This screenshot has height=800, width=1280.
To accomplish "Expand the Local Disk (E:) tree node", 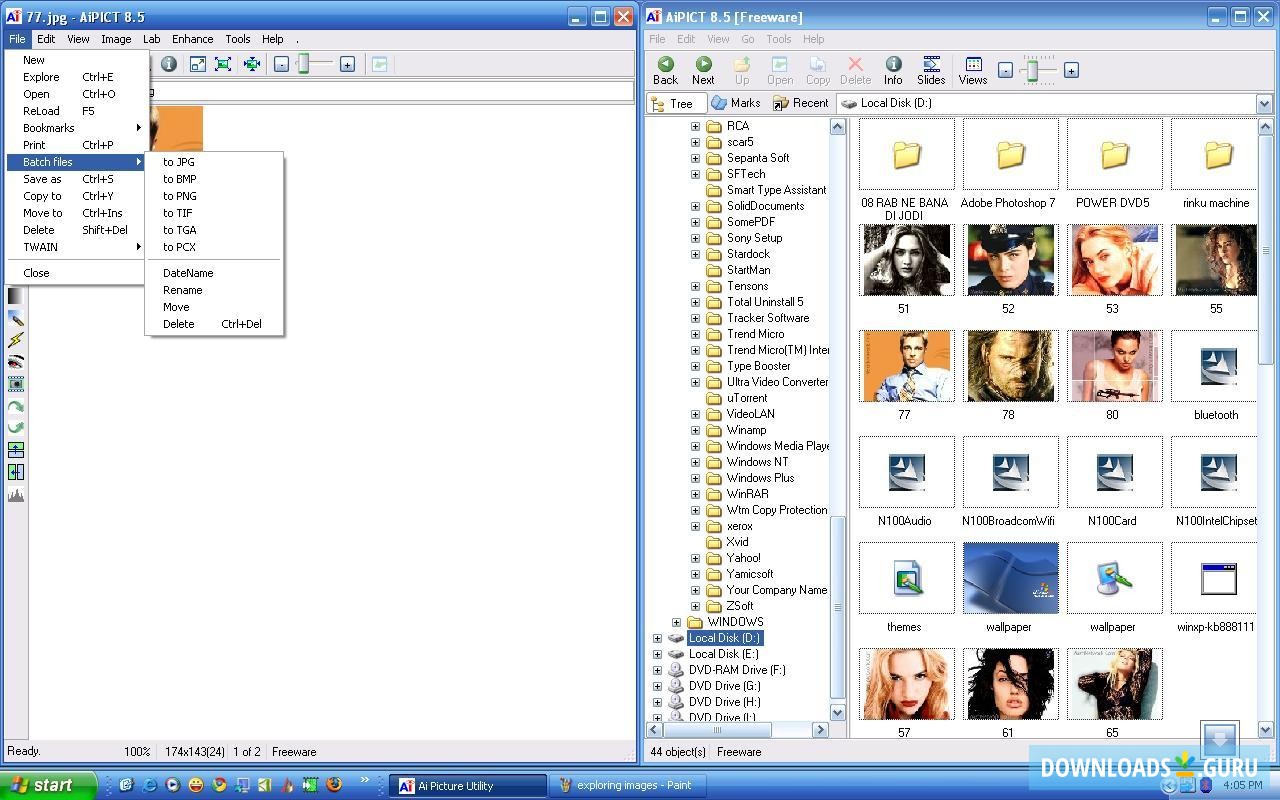I will tap(657, 654).
